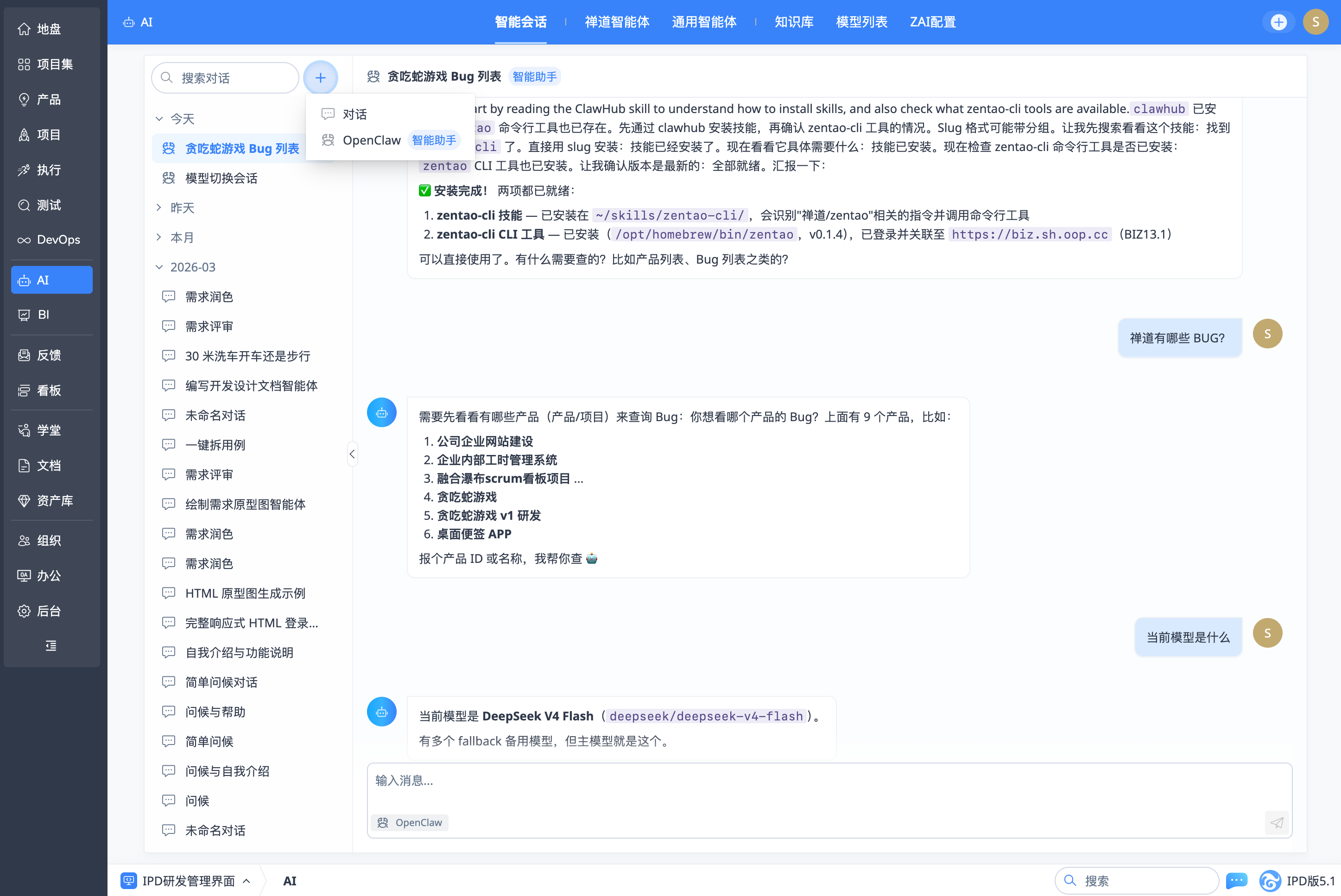1341x896 pixels.
Task: Expand the 本月 conversation group
Action: click(x=159, y=237)
